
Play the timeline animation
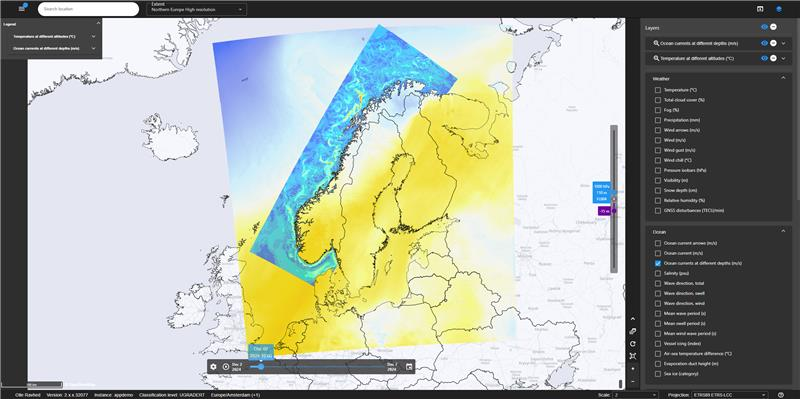click(226, 366)
